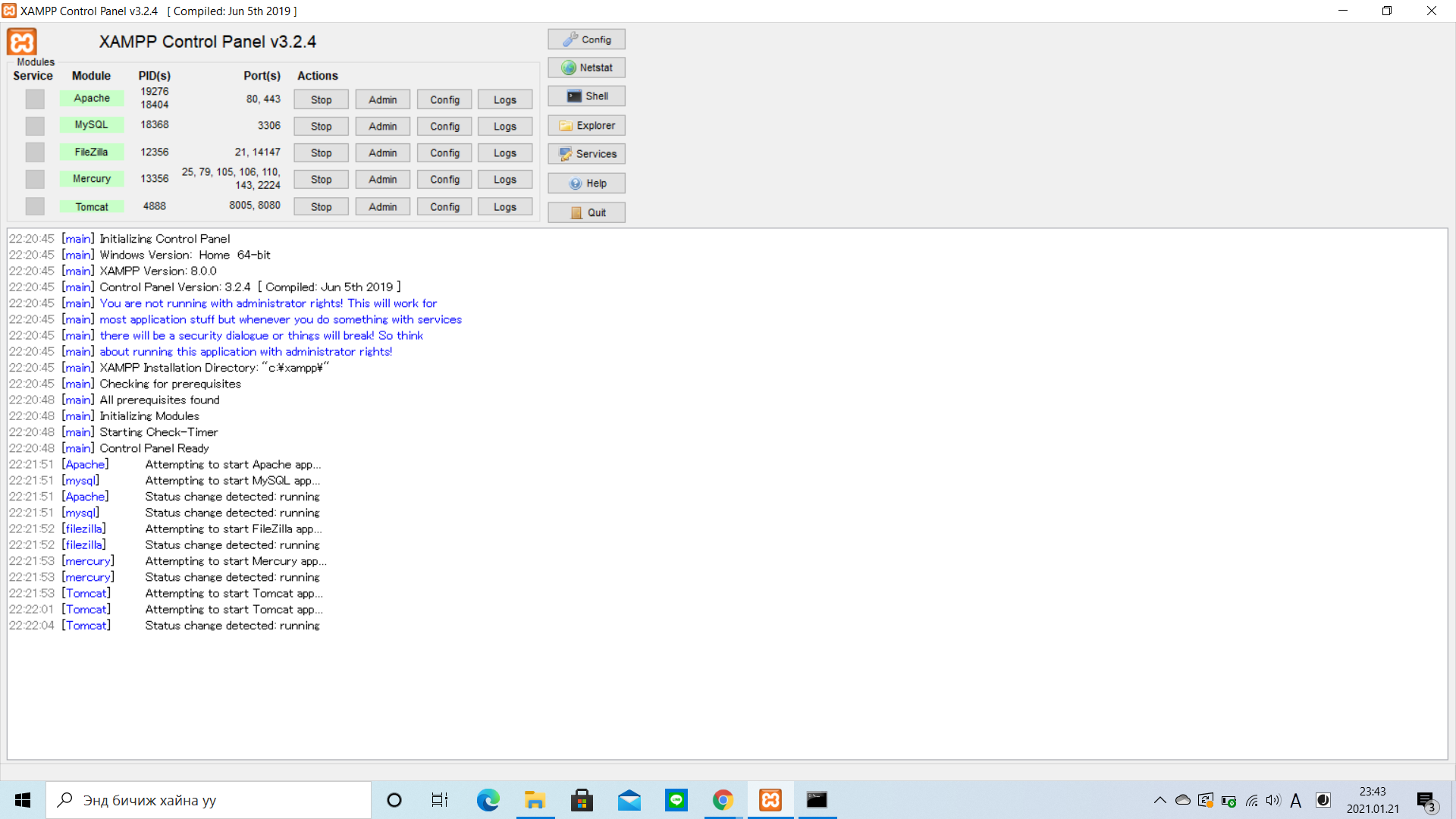1456x819 pixels.
Task: Click the Quit door icon button
Action: click(x=586, y=213)
